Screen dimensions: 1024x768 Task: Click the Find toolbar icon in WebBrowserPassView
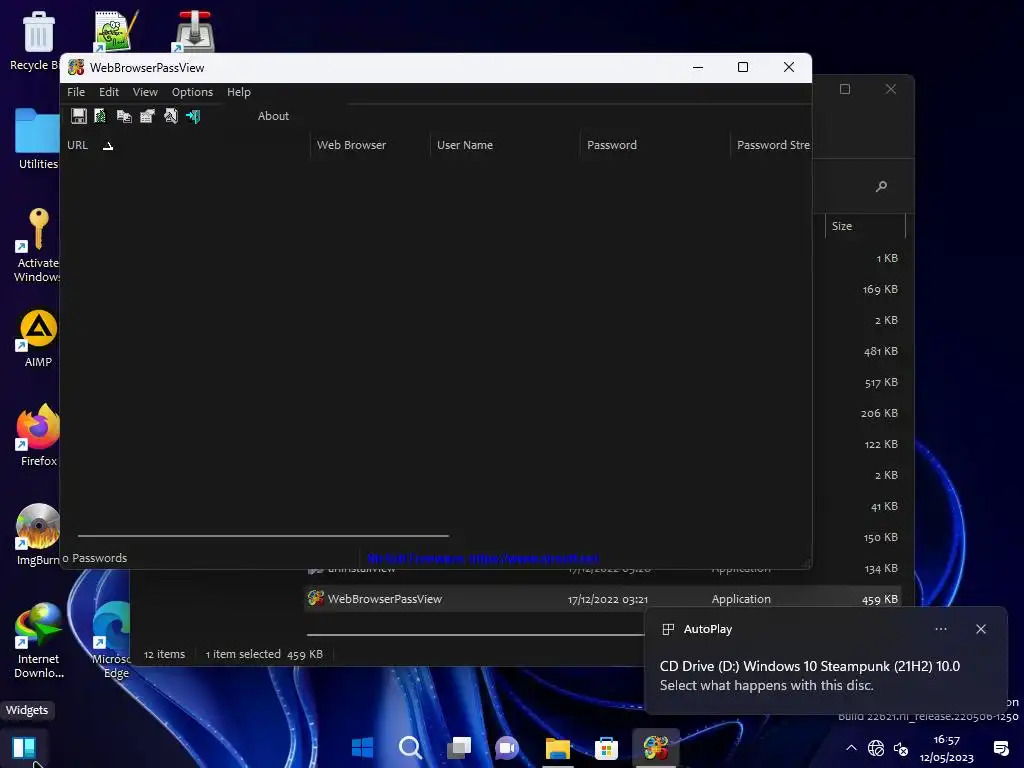pos(170,116)
